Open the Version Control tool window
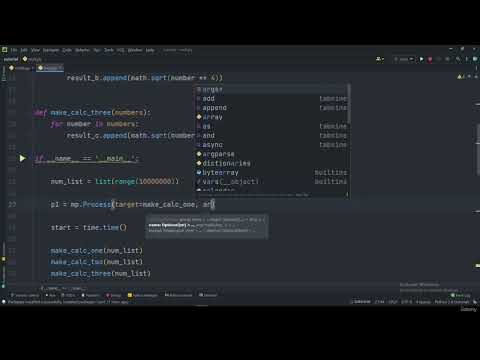480x360 pixels. [x=25, y=295]
